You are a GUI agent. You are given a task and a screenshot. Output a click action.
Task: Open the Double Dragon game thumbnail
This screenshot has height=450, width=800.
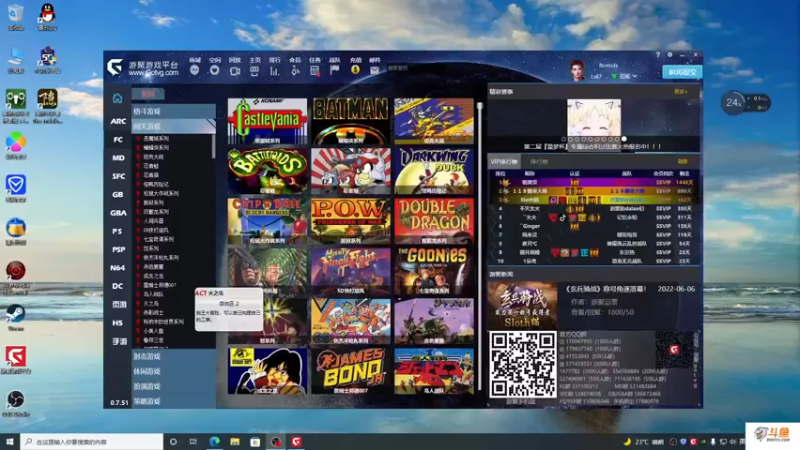pos(434,221)
